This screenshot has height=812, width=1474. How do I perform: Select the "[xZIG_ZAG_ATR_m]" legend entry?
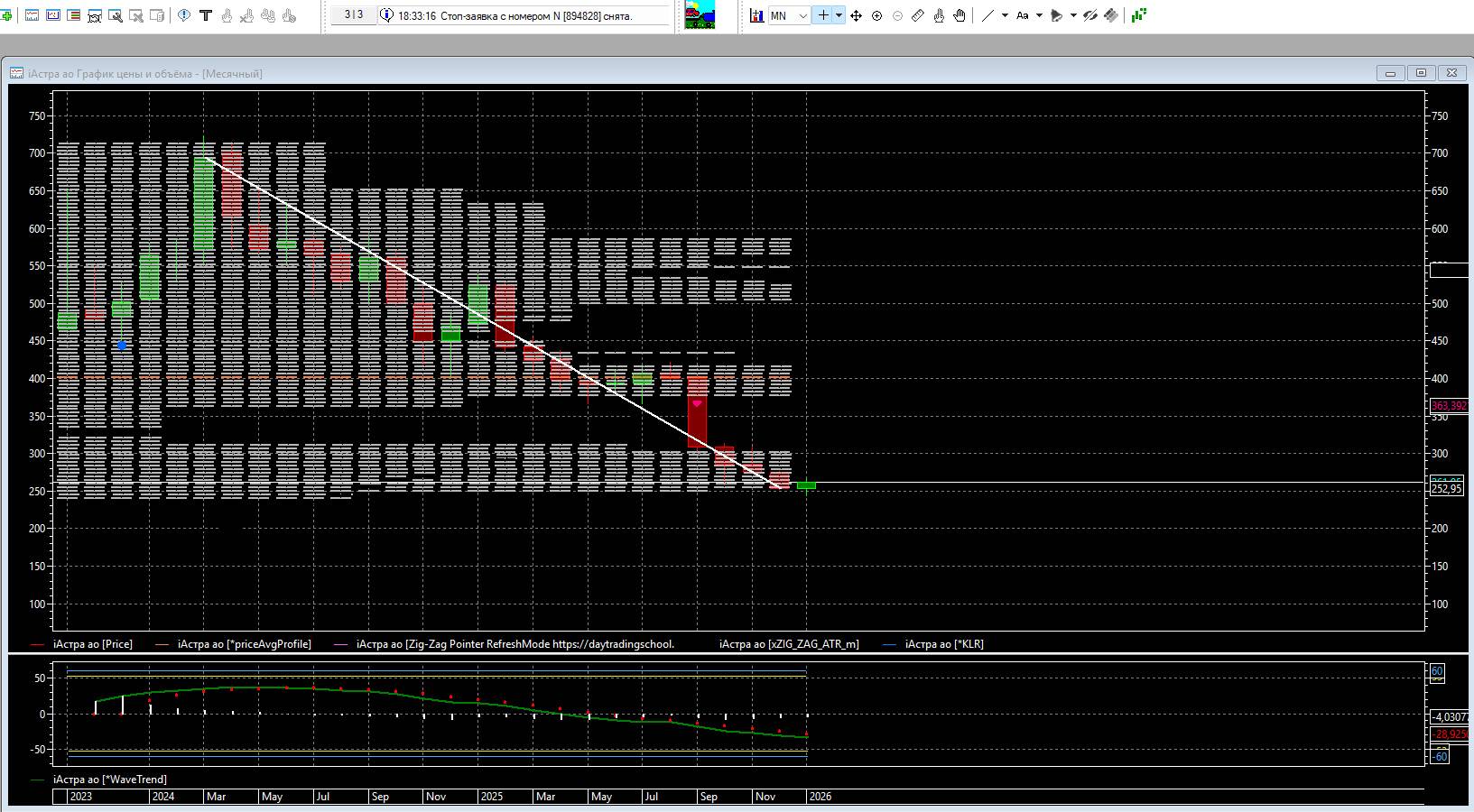coord(789,644)
